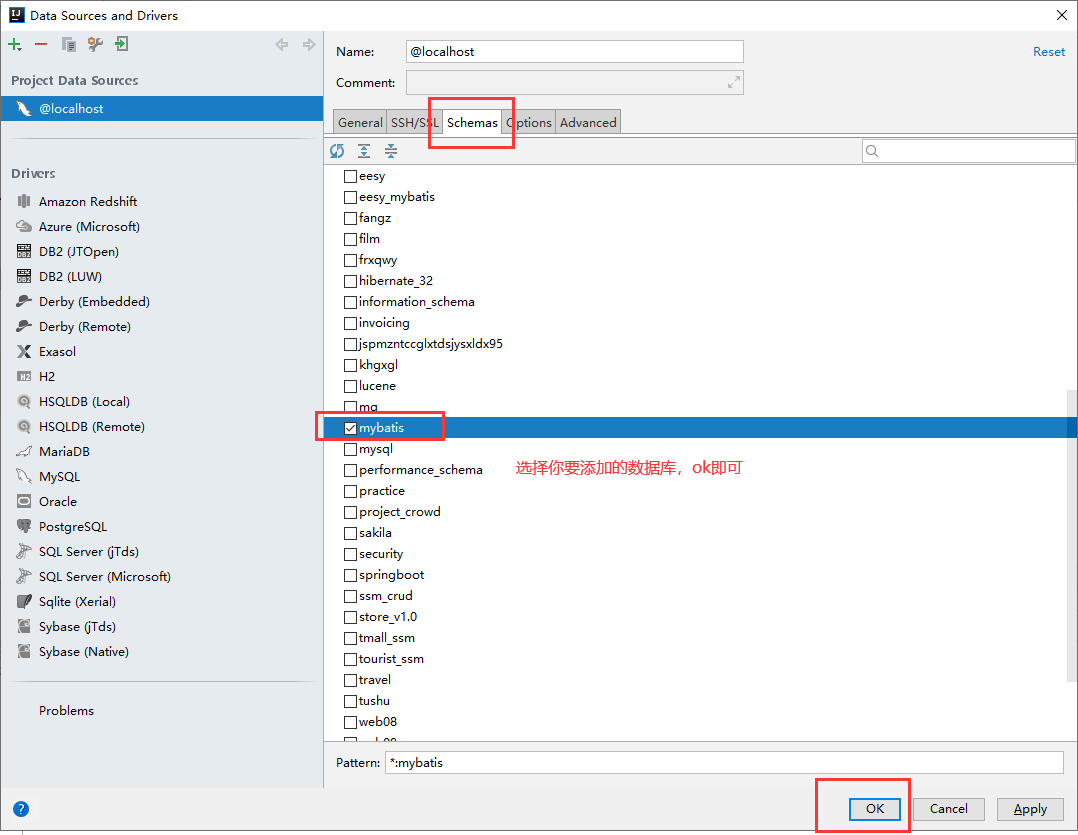The image size is (1078, 835).
Task: Open driver settings wrench icon
Action: click(x=95, y=45)
